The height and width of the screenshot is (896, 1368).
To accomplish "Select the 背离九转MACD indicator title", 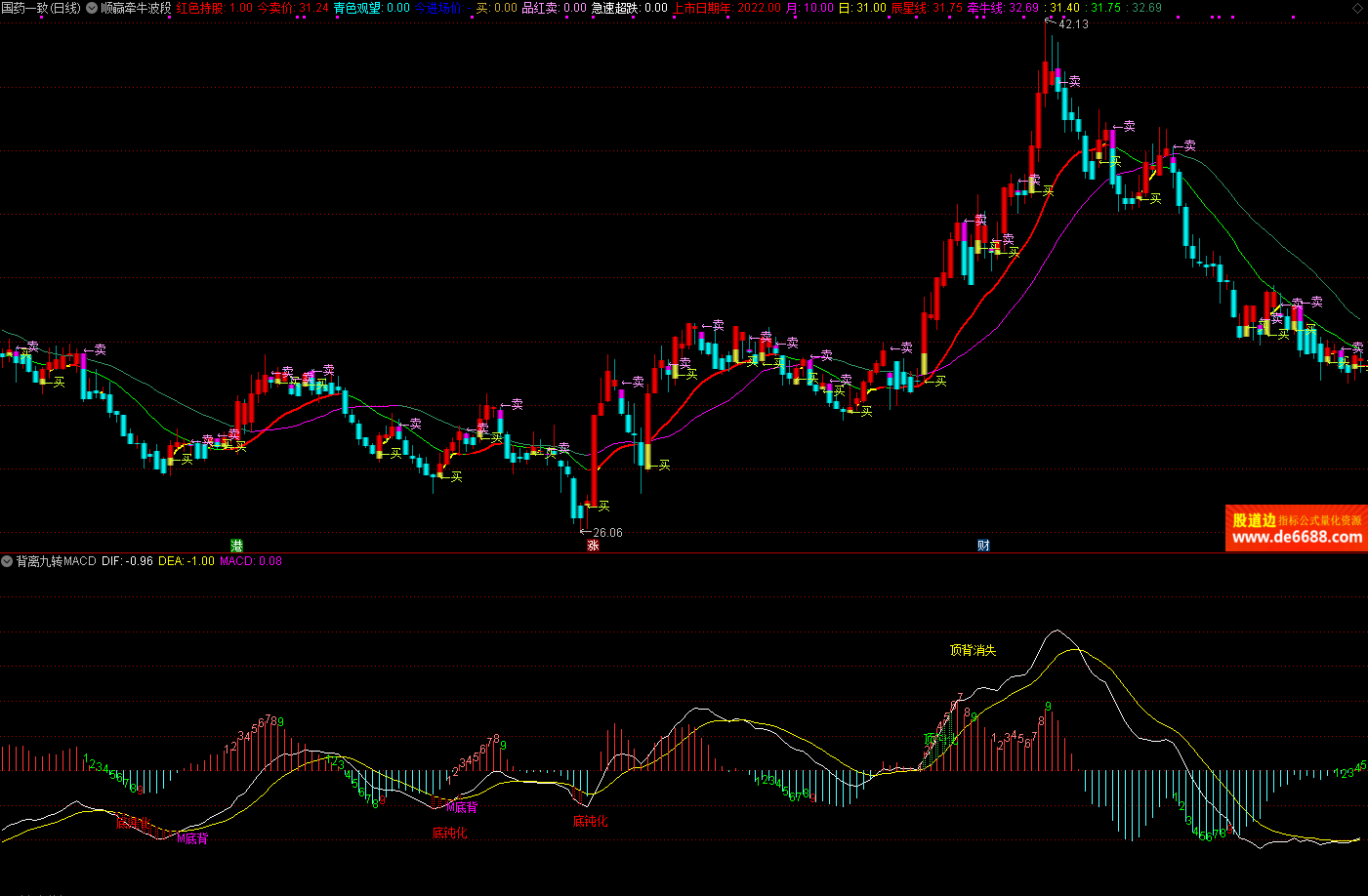I will [x=56, y=561].
